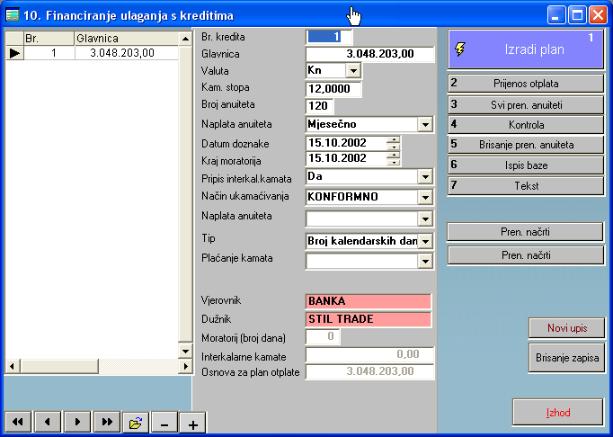This screenshot has width=613, height=437.
Task: Exit via the Izhod button
Action: coord(557,412)
